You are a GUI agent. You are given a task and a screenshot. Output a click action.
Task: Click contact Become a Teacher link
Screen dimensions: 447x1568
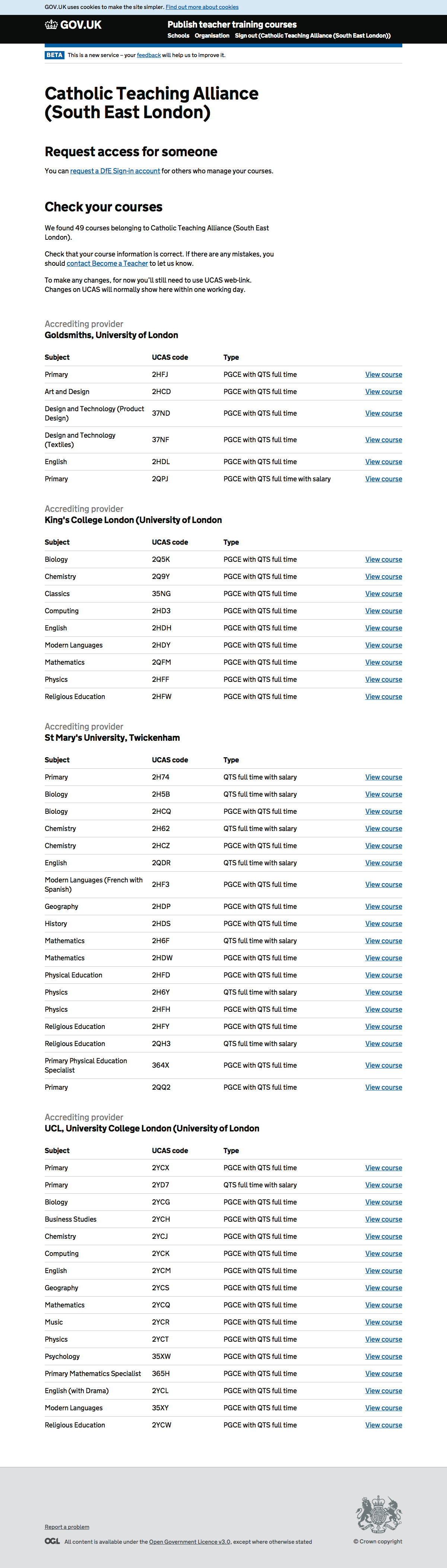pyautogui.click(x=107, y=264)
